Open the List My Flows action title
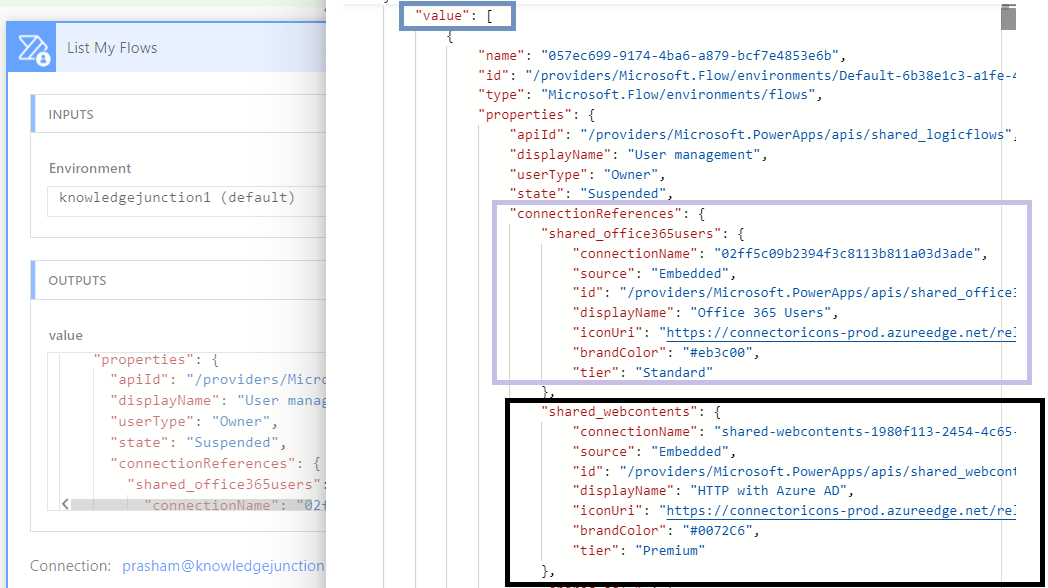Viewport: 1048px width, 588px height. coord(112,48)
